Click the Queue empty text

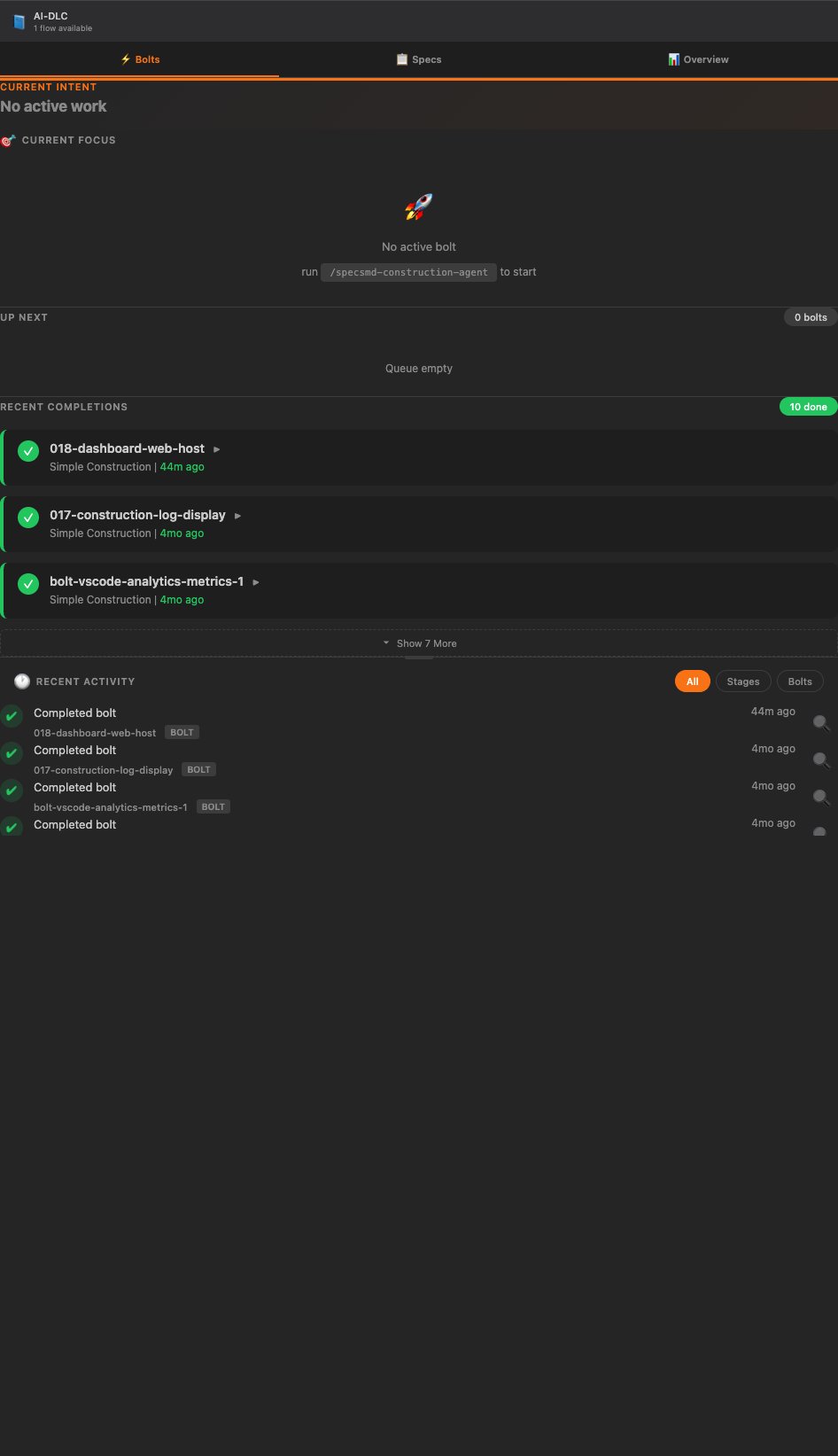[419, 369]
